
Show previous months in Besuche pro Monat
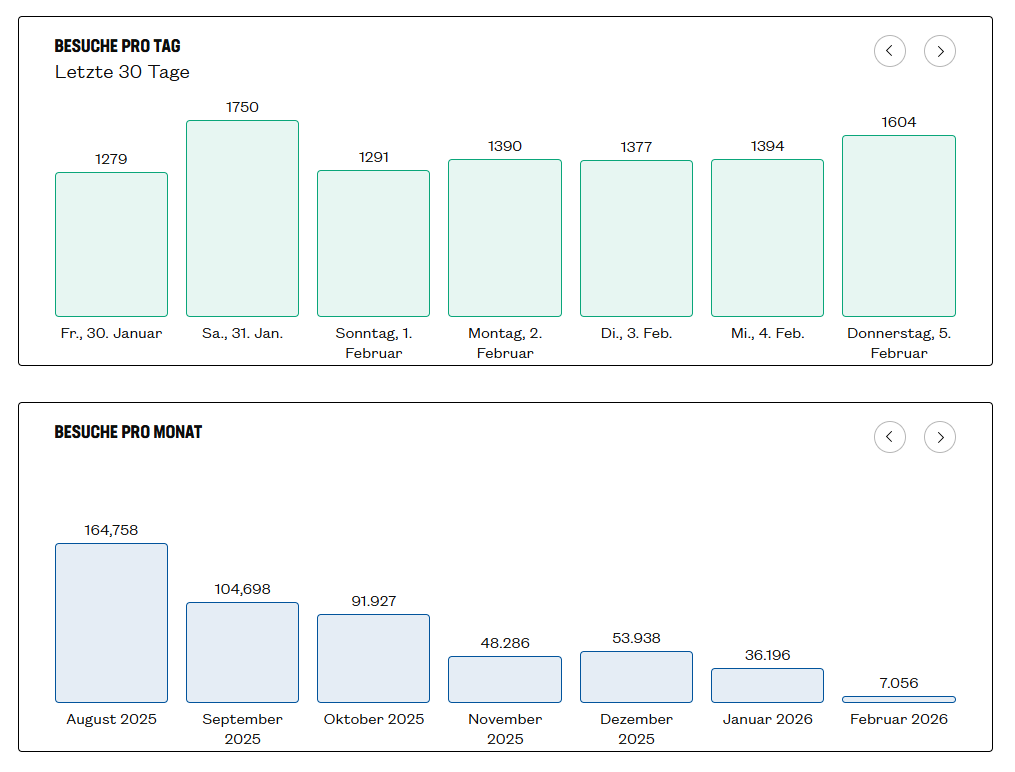click(x=889, y=437)
